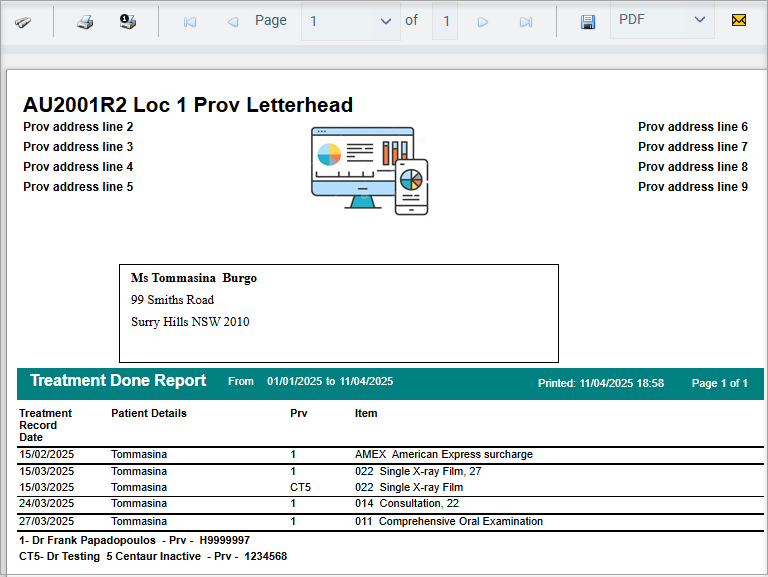Click date range '01/01/2025 to 11/04/2025'

[330, 382]
